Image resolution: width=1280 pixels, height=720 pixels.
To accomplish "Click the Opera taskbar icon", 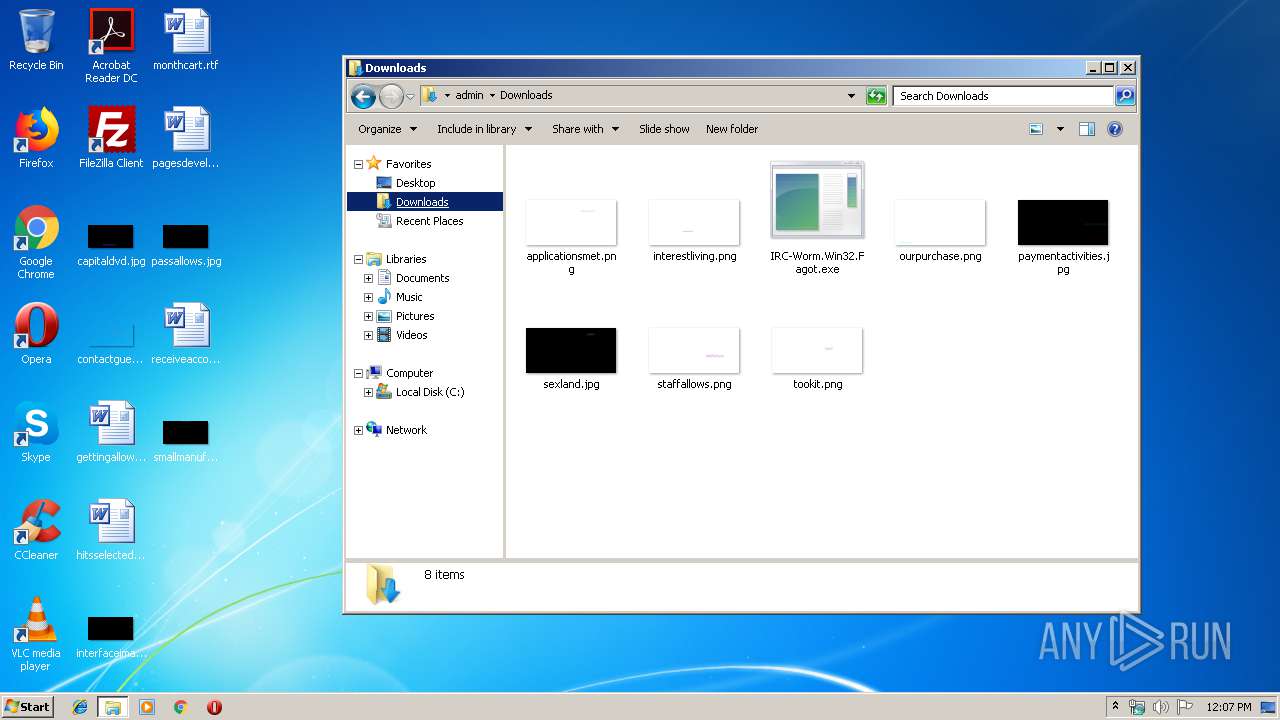I will (214, 707).
